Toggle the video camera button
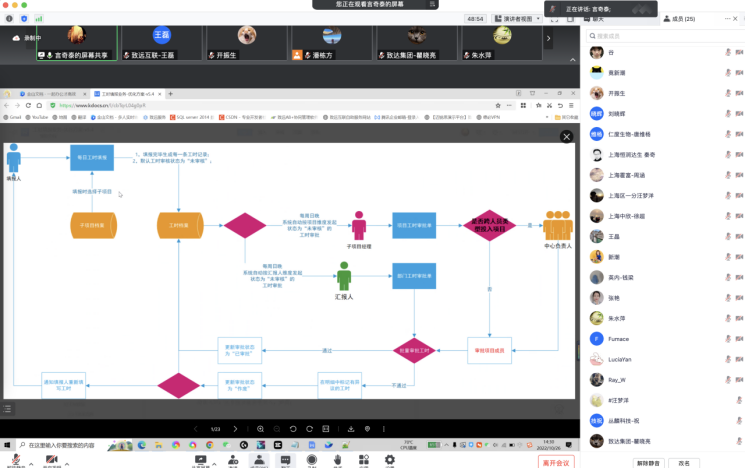Viewport: 746px width, 468px height. coord(51,460)
